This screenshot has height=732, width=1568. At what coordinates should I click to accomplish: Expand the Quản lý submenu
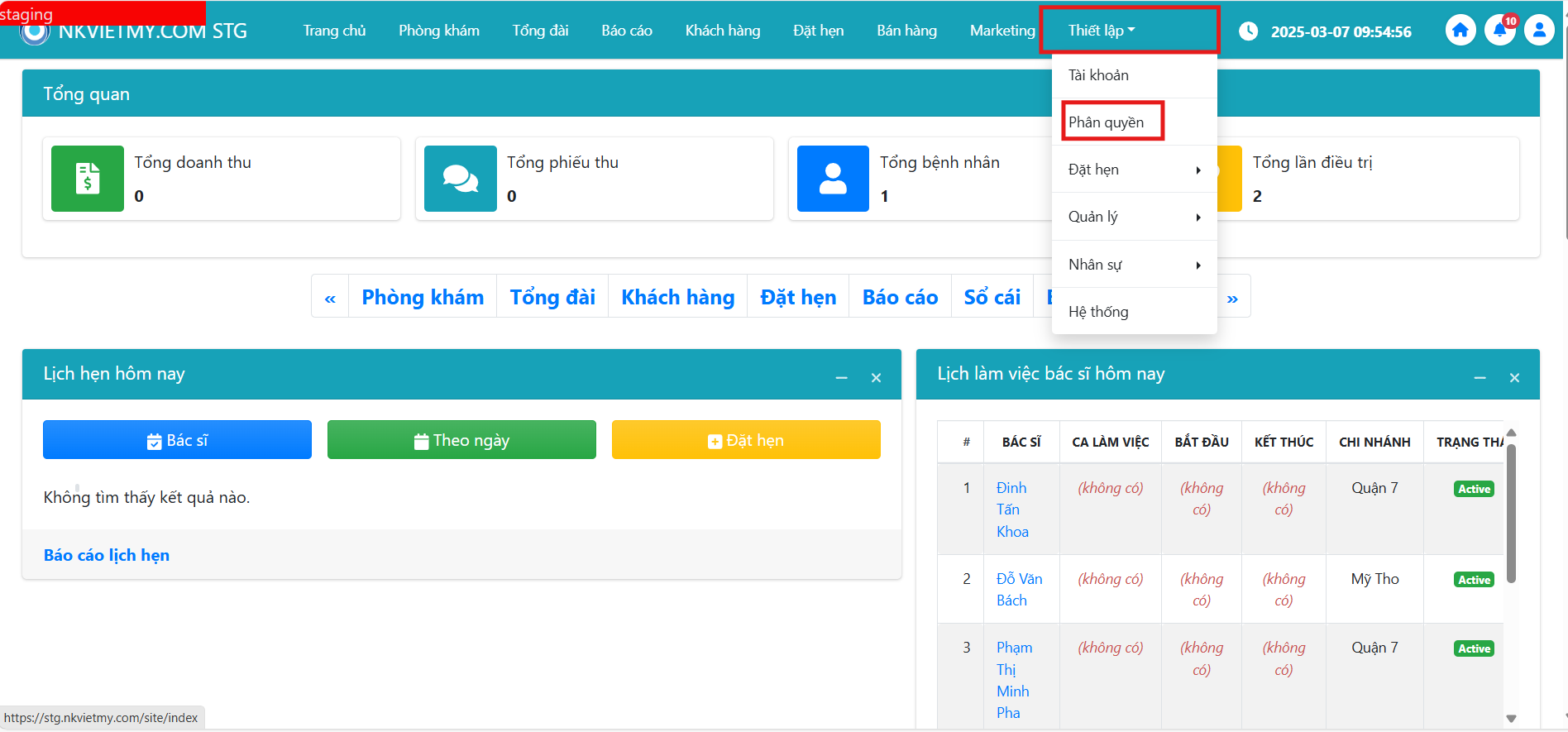[1134, 217]
